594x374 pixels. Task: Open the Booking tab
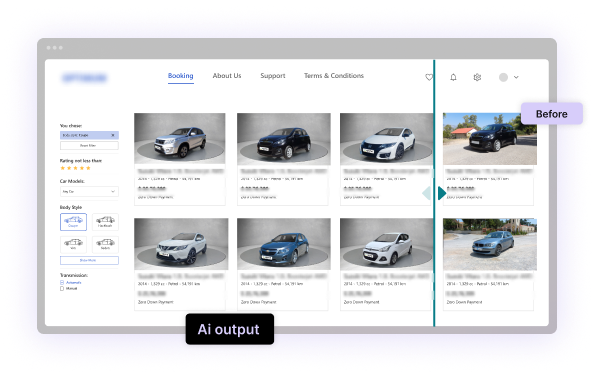[x=180, y=76]
